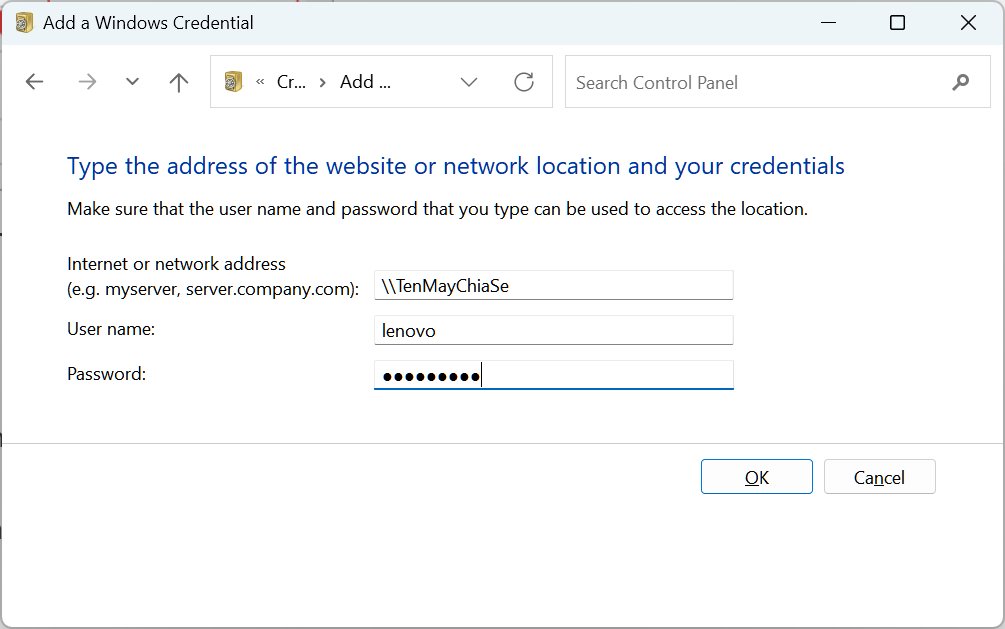
Task: Click into the Password field
Action: point(553,375)
